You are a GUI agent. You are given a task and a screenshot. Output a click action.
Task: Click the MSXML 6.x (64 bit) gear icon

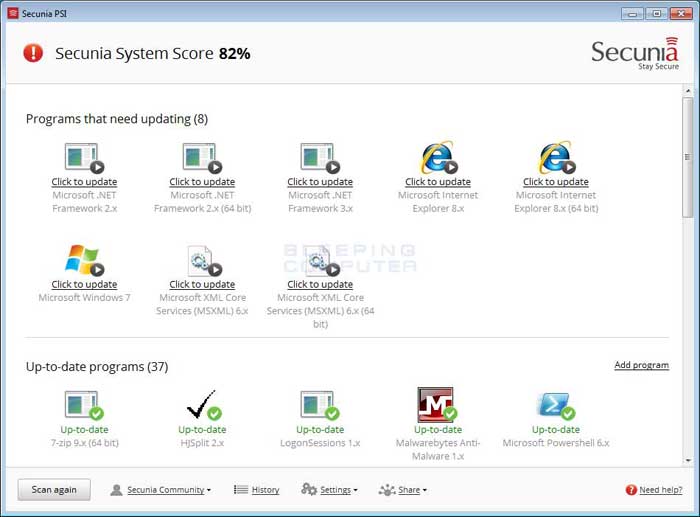320,260
